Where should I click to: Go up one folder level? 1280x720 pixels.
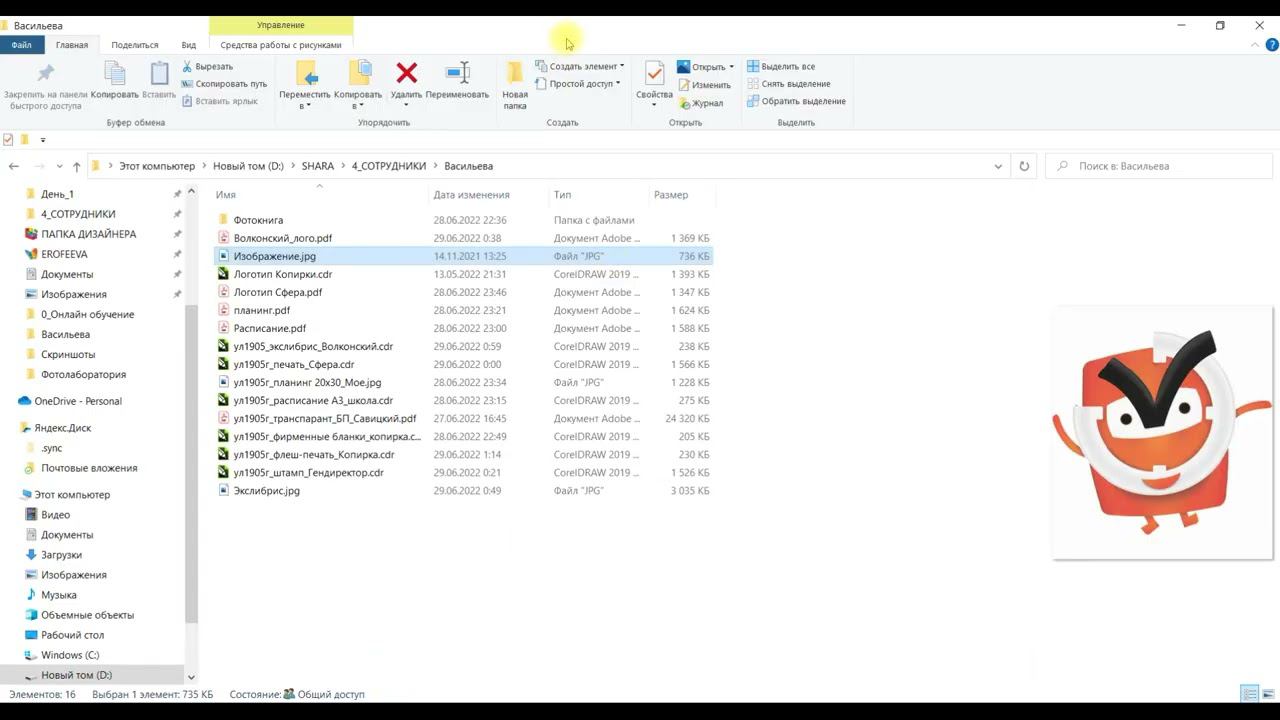coord(76,166)
